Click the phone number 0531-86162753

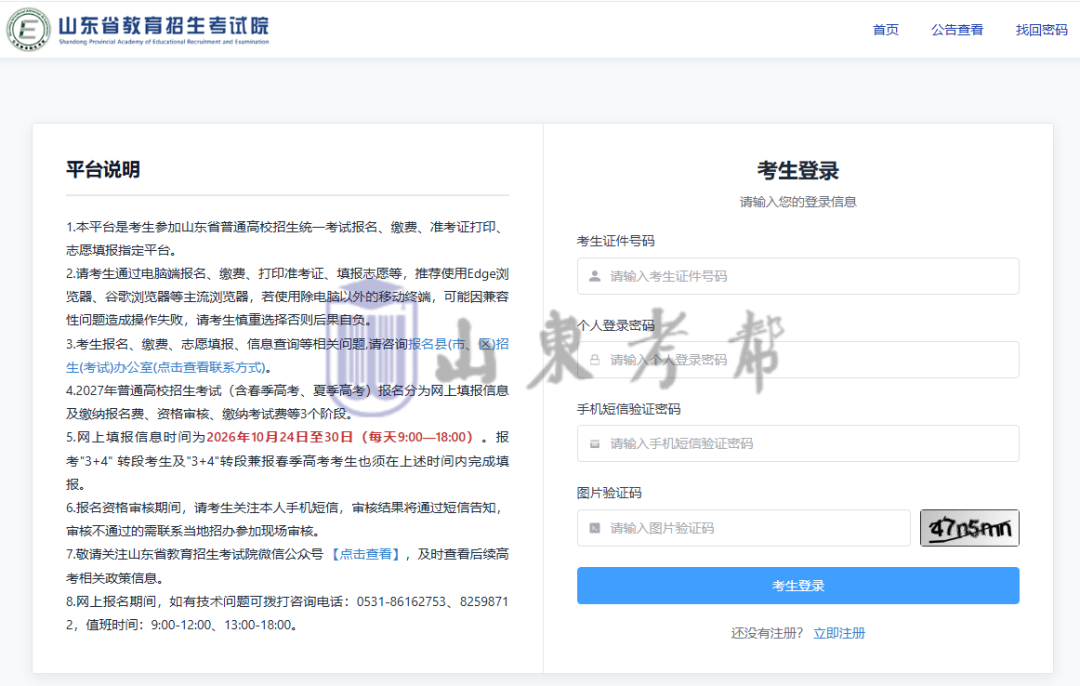point(402,601)
